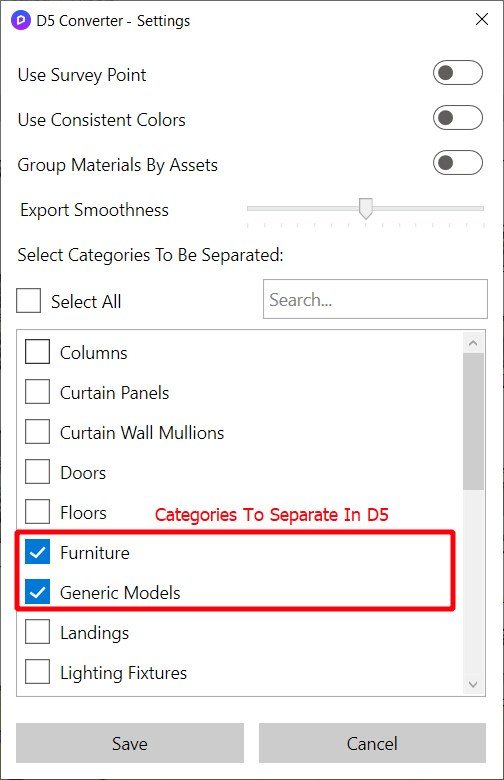Click the D5 Converter logo icon
Image resolution: width=504 pixels, height=780 pixels.
tap(20, 21)
